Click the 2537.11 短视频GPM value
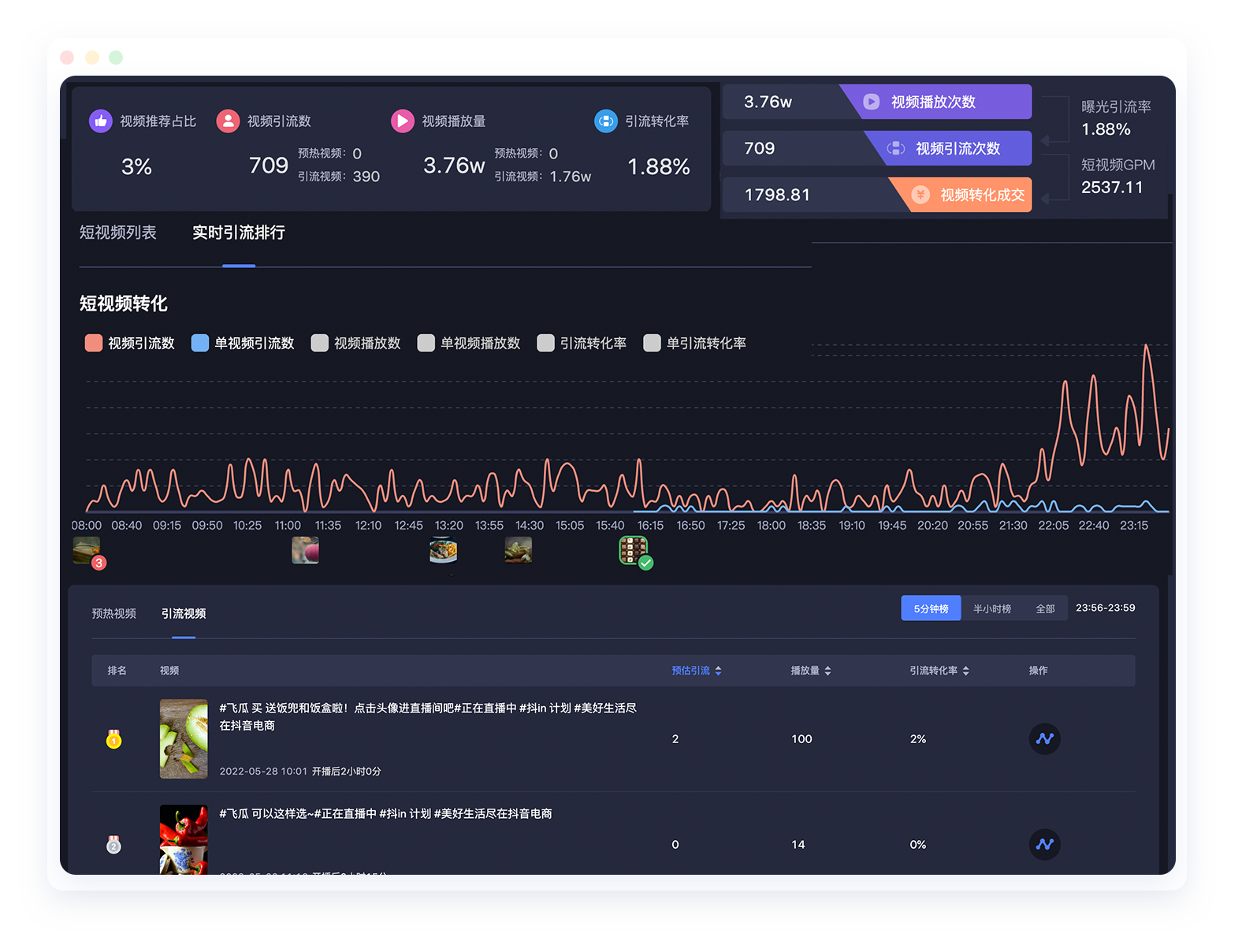Image resolution: width=1242 pixels, height=952 pixels. click(1111, 187)
